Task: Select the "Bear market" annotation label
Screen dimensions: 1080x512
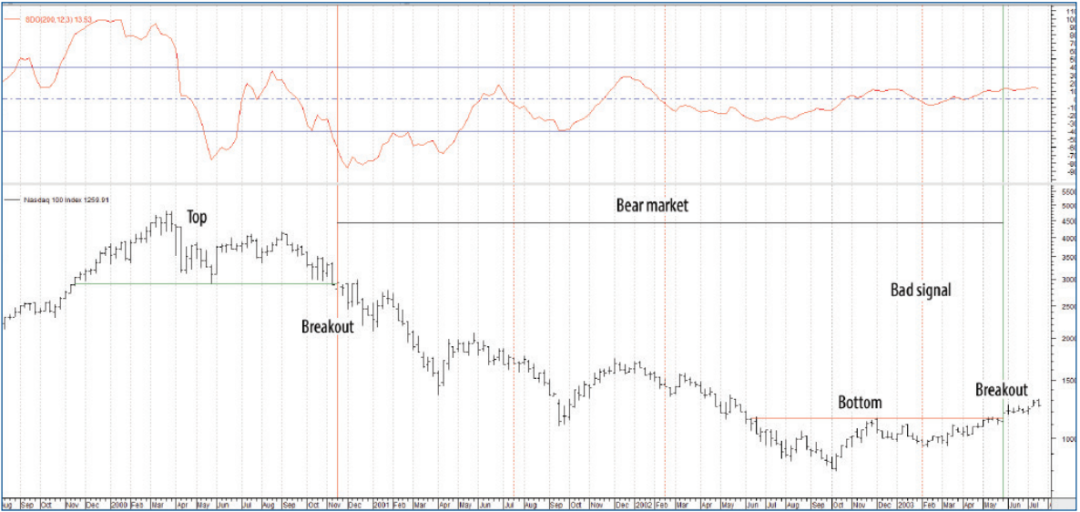Action: pyautogui.click(x=652, y=205)
